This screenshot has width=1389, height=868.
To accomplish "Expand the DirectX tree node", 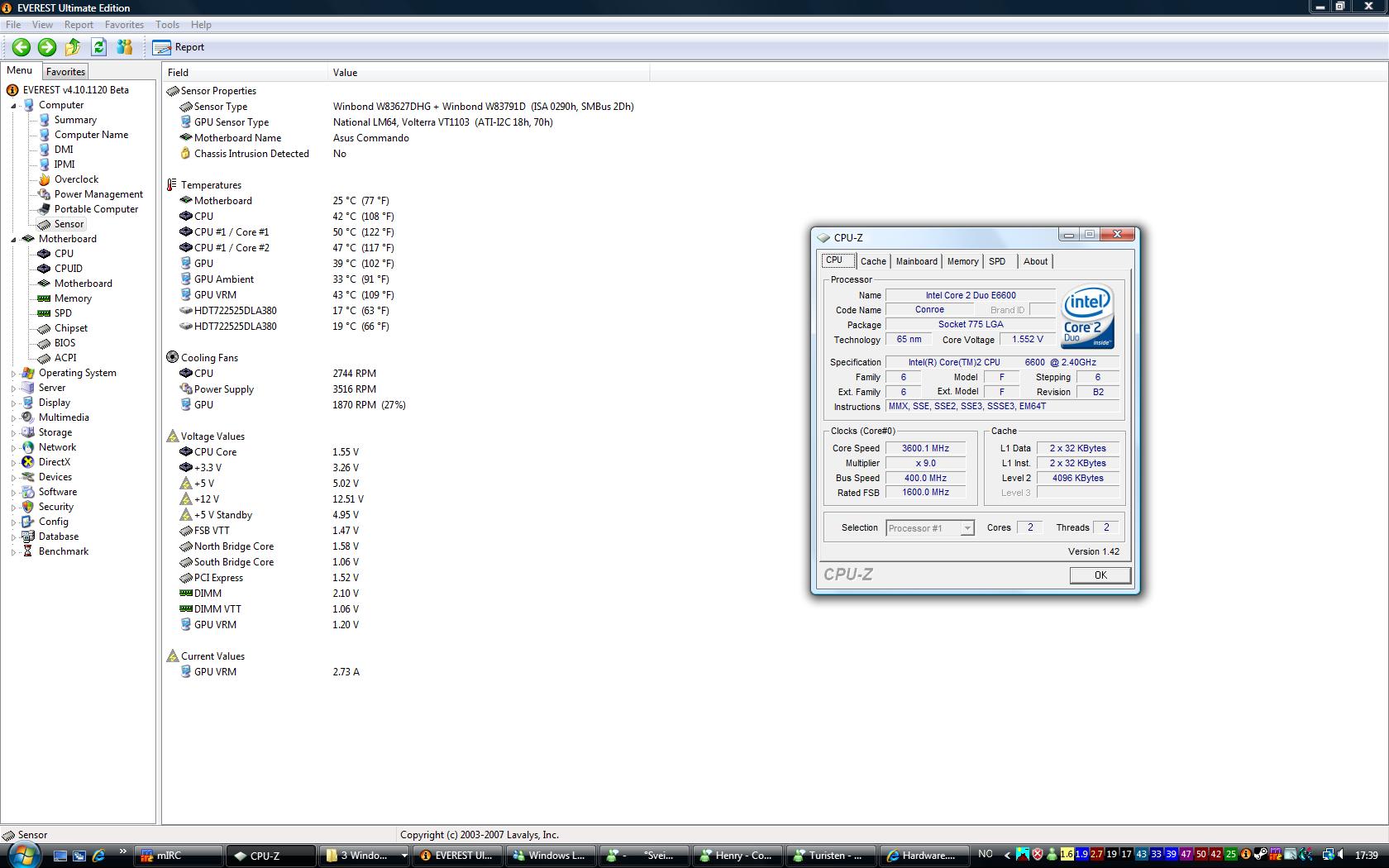I will tap(13, 463).
